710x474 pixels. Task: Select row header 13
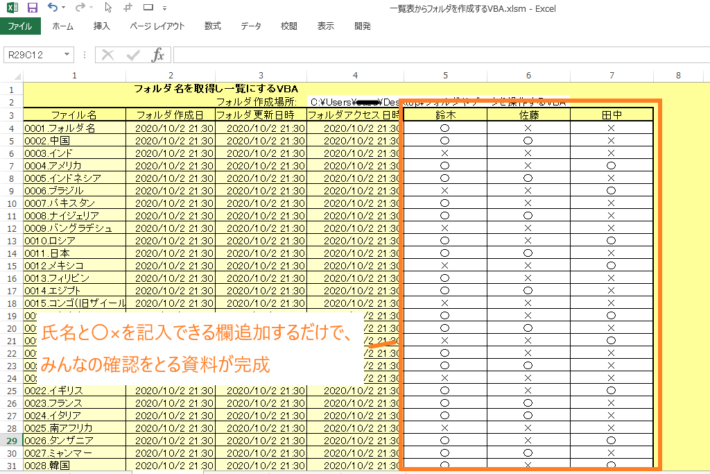pyautogui.click(x=12, y=241)
